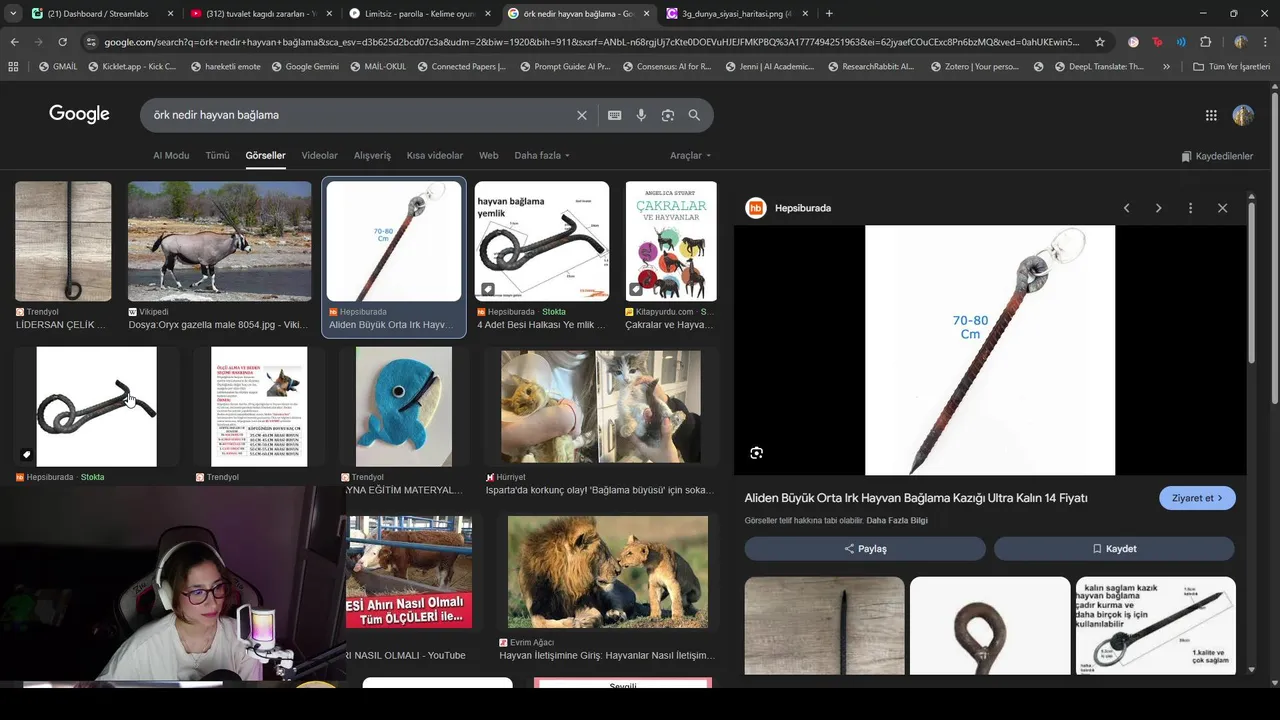Open the Daha Fazla Bilgi link

[x=897, y=521]
